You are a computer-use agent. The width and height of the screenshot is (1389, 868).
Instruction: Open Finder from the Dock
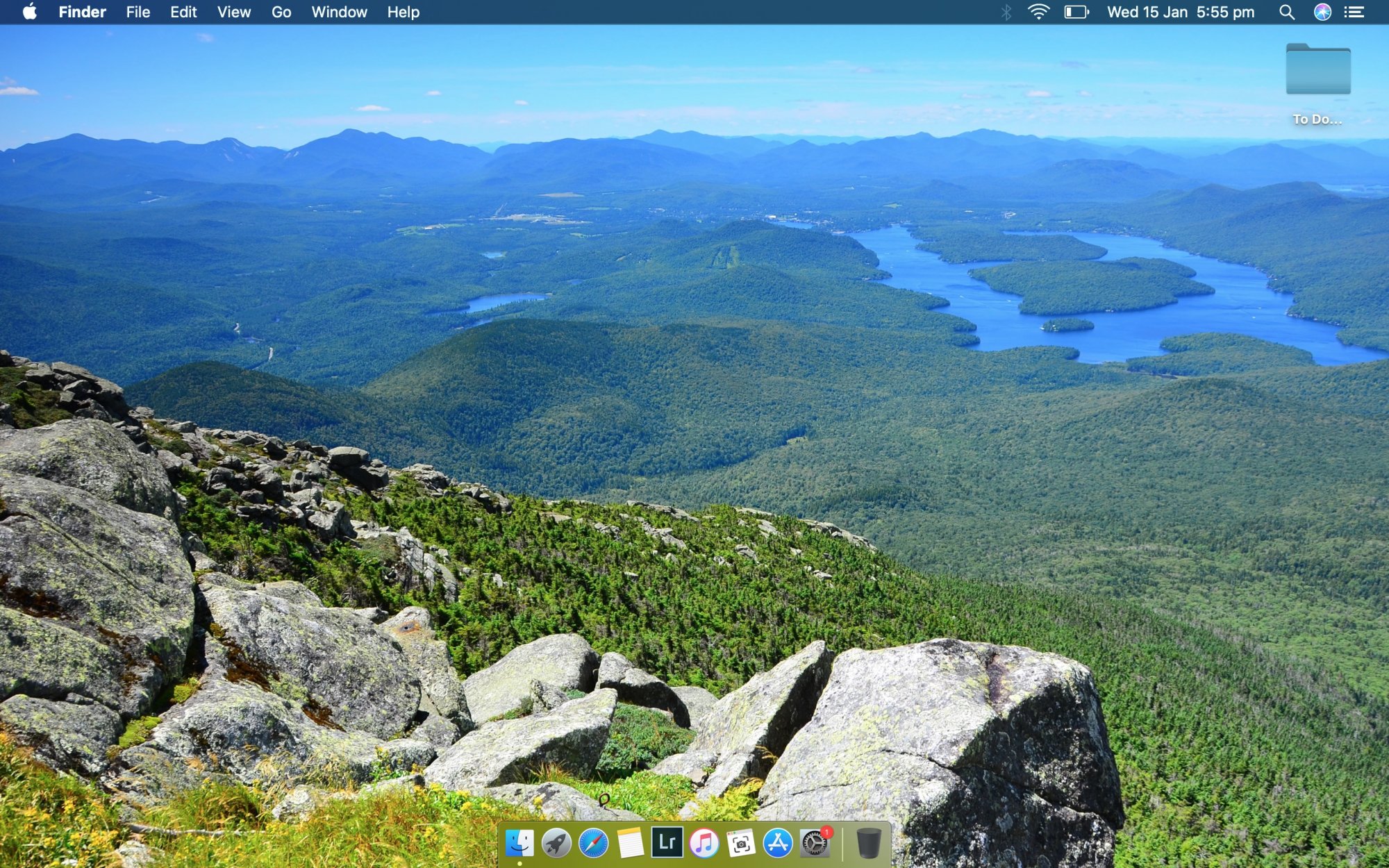tap(519, 843)
